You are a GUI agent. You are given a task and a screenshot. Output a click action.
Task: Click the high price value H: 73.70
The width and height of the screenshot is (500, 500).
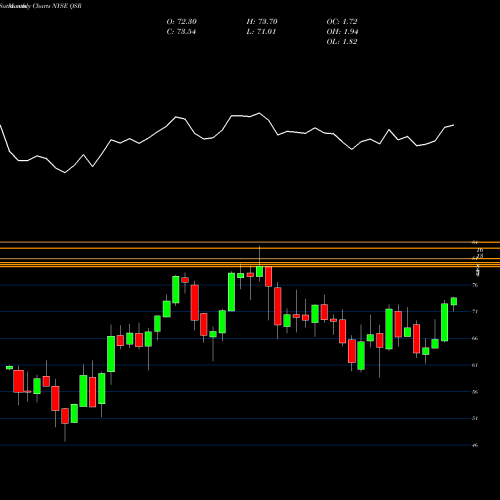(262, 22)
